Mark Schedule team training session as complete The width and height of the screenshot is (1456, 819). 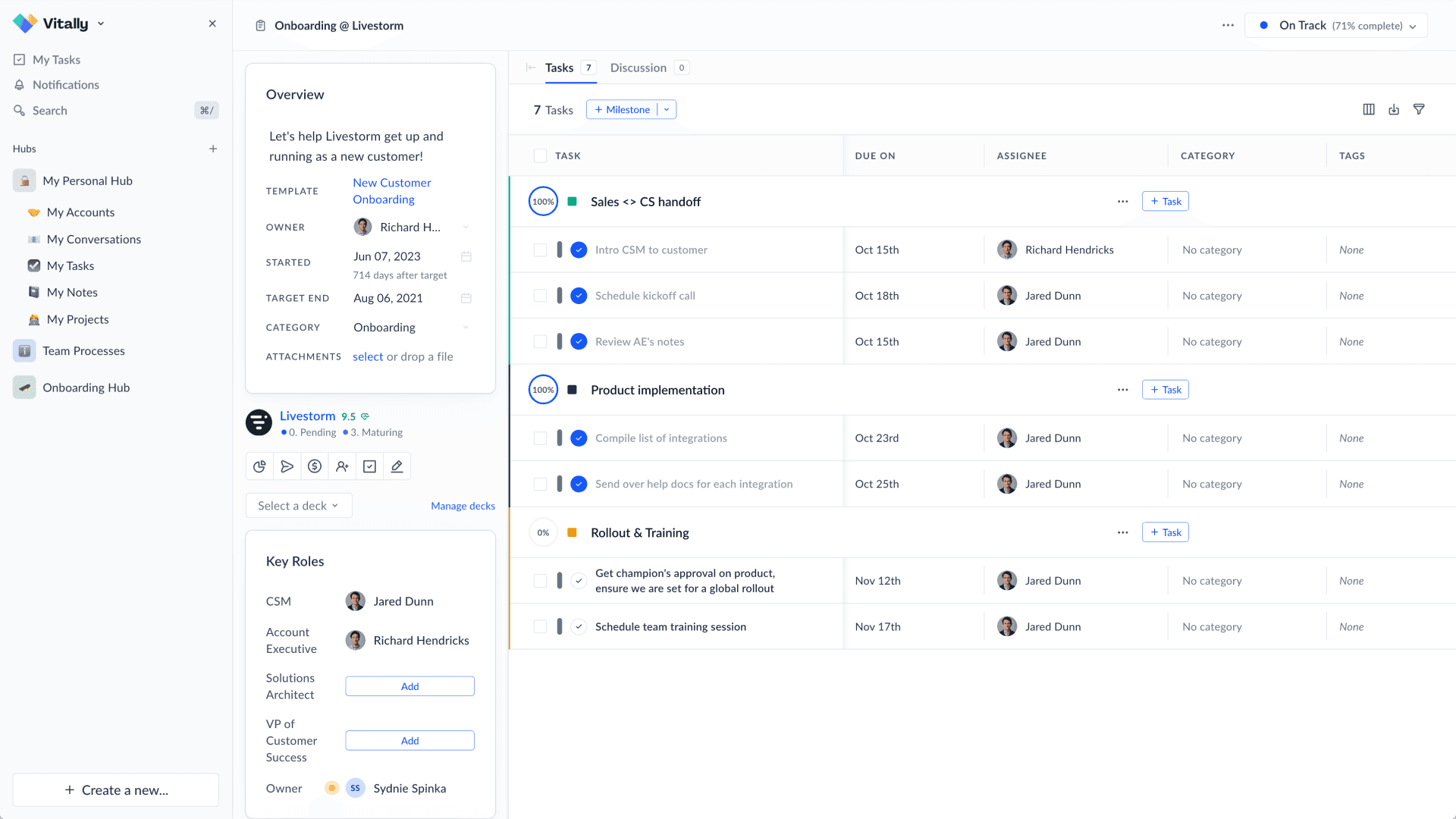coord(579,626)
